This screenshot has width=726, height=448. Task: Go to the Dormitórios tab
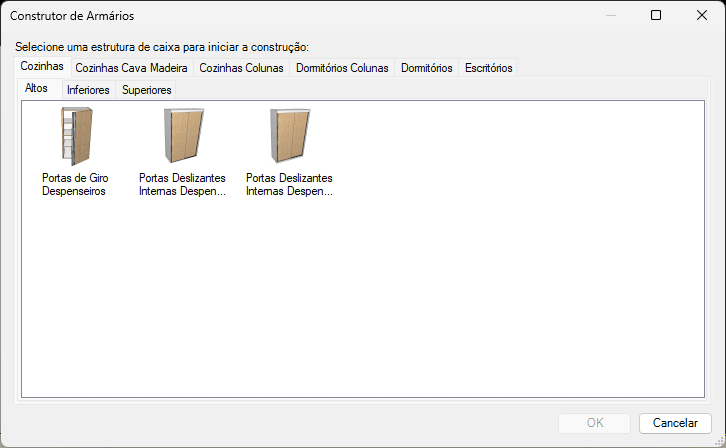pos(426,68)
